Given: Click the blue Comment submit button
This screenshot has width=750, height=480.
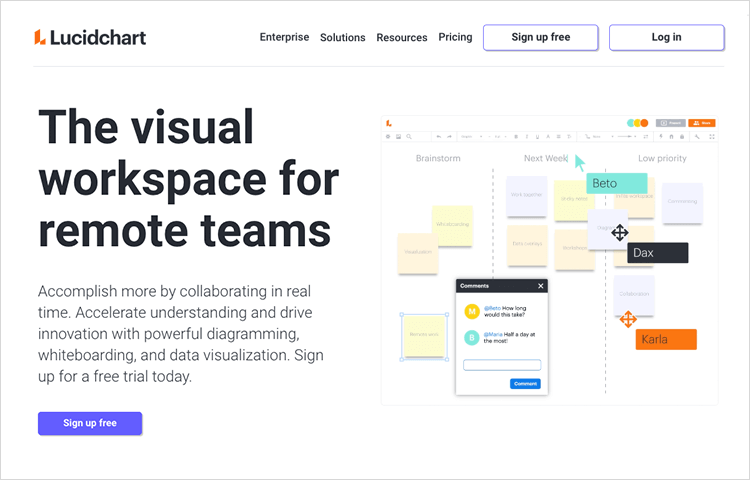Looking at the screenshot, I should [x=525, y=384].
